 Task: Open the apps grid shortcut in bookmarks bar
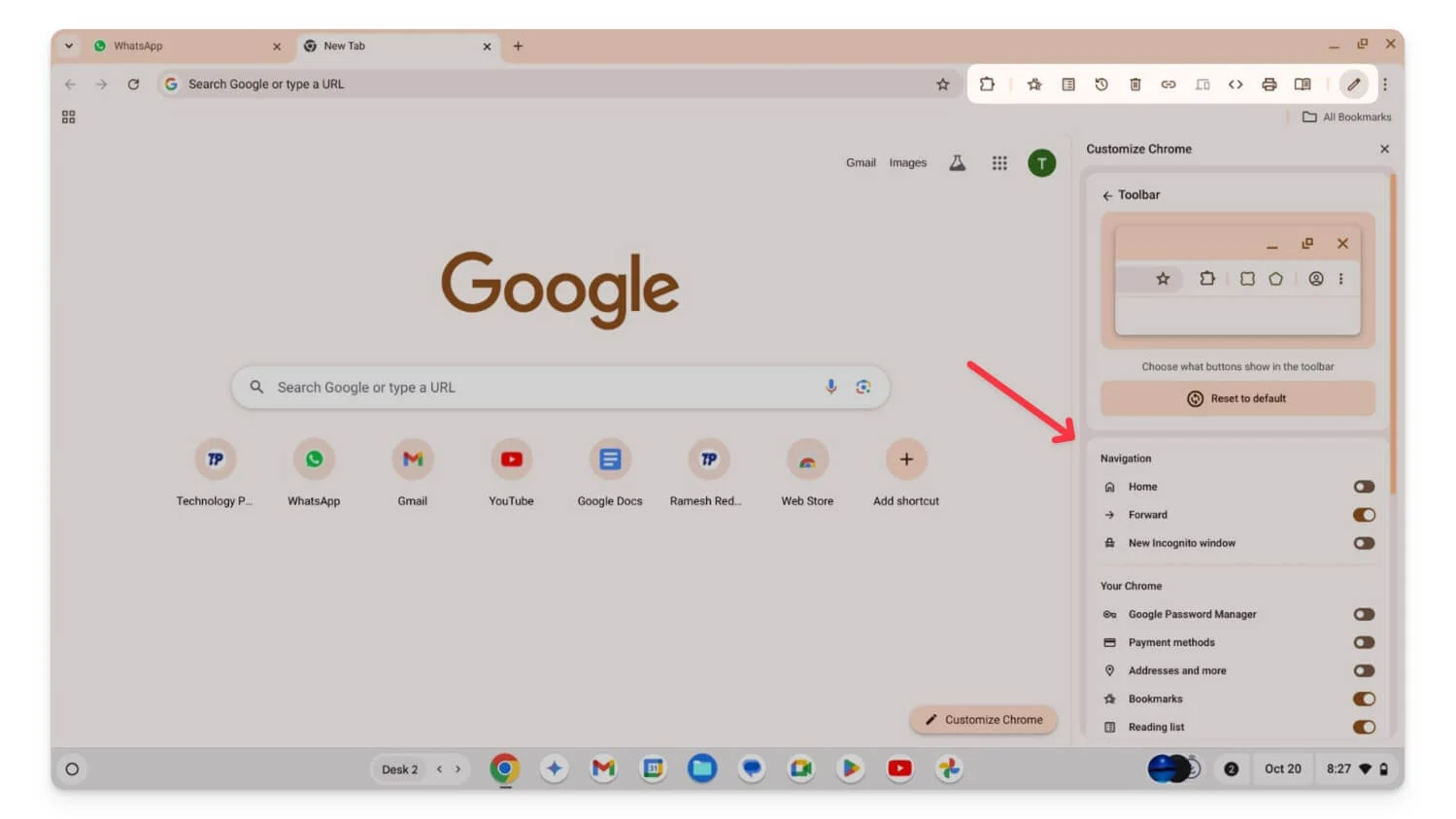point(68,117)
